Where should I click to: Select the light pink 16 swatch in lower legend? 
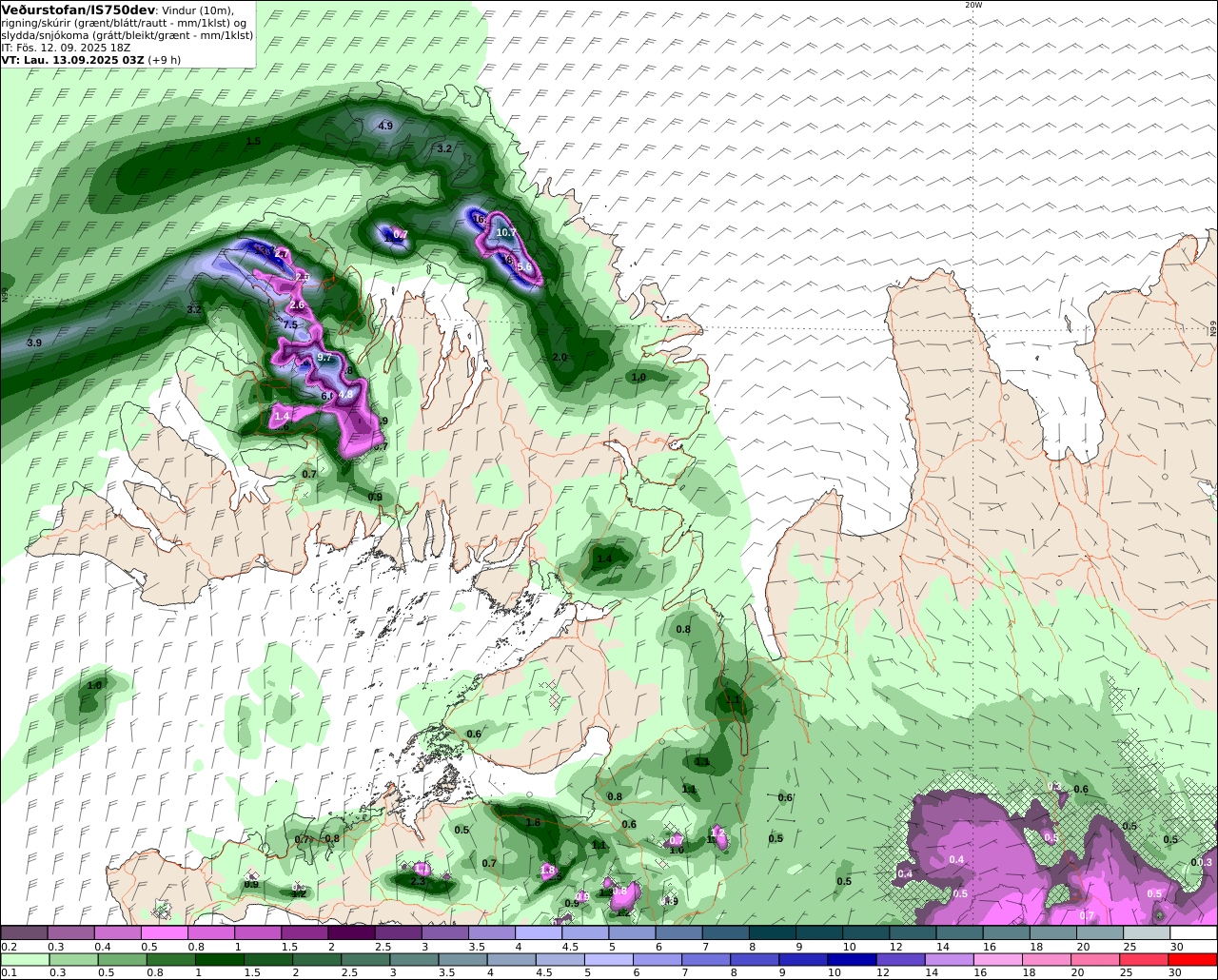996,960
